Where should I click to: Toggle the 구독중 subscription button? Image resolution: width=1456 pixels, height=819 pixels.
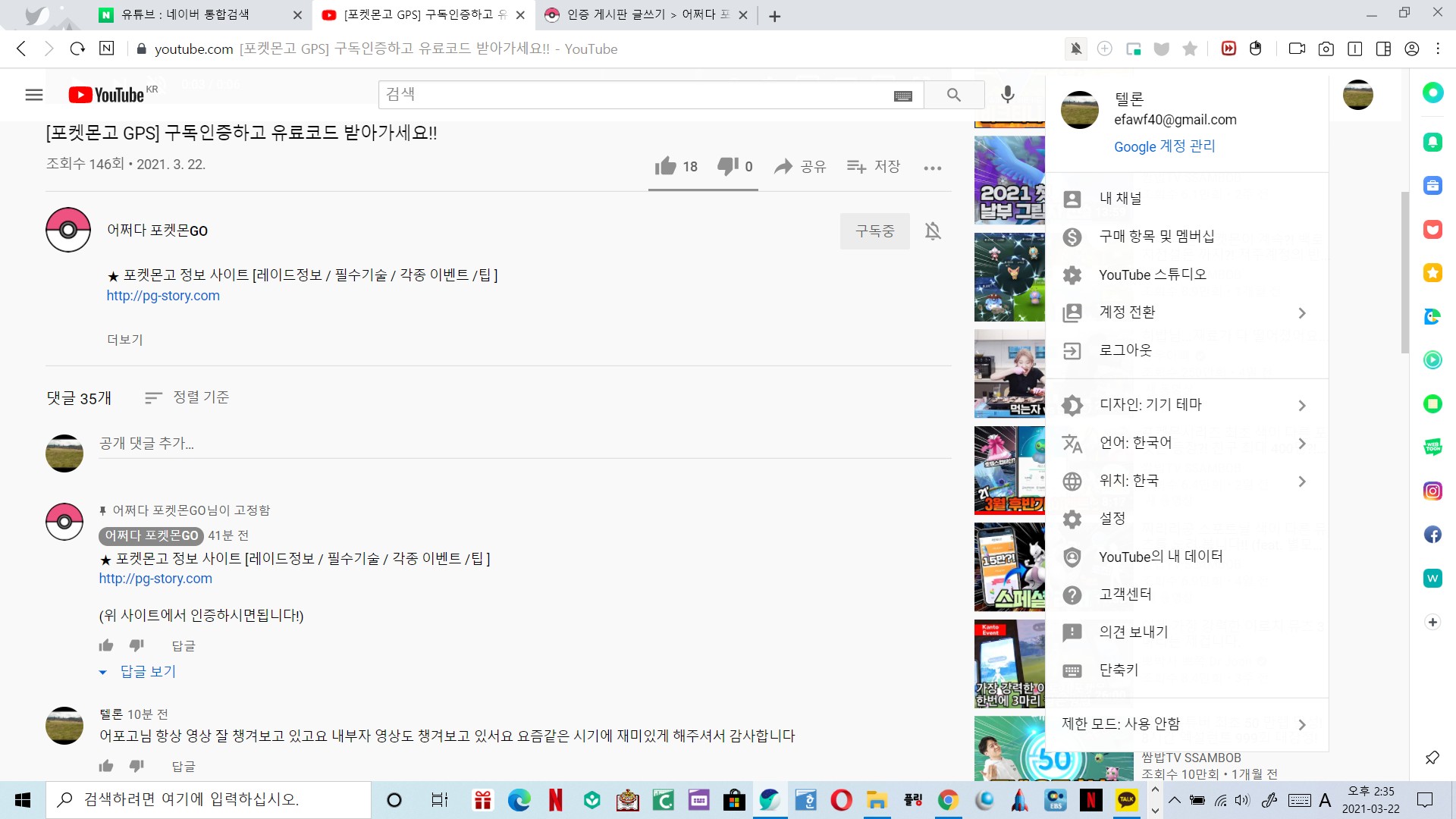(x=874, y=231)
